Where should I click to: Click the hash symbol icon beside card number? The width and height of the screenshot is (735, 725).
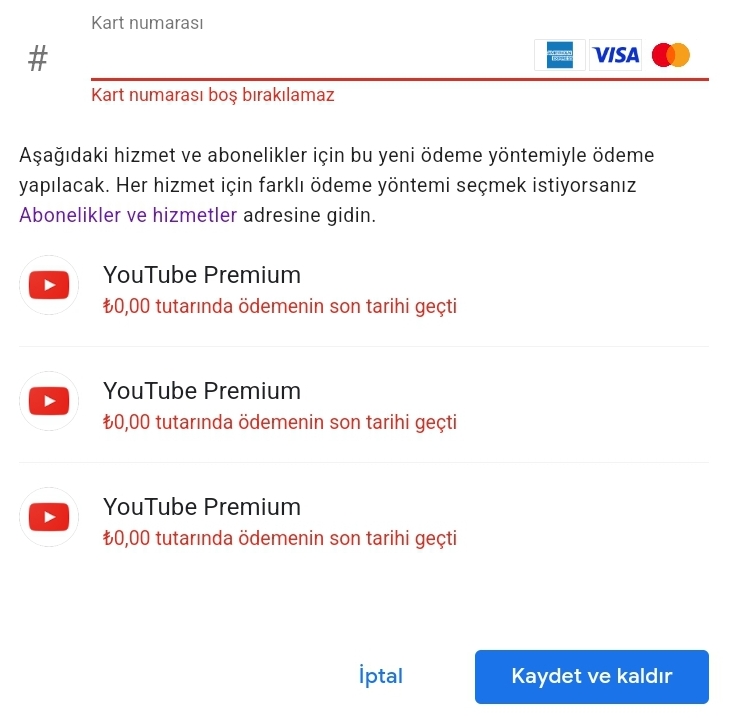38,59
